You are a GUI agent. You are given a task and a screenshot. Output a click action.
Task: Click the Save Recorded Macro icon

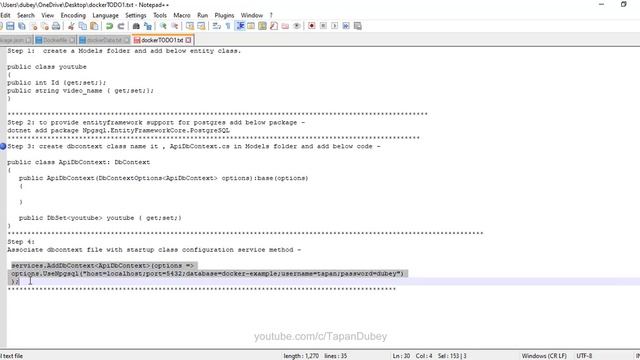pos(358,26)
